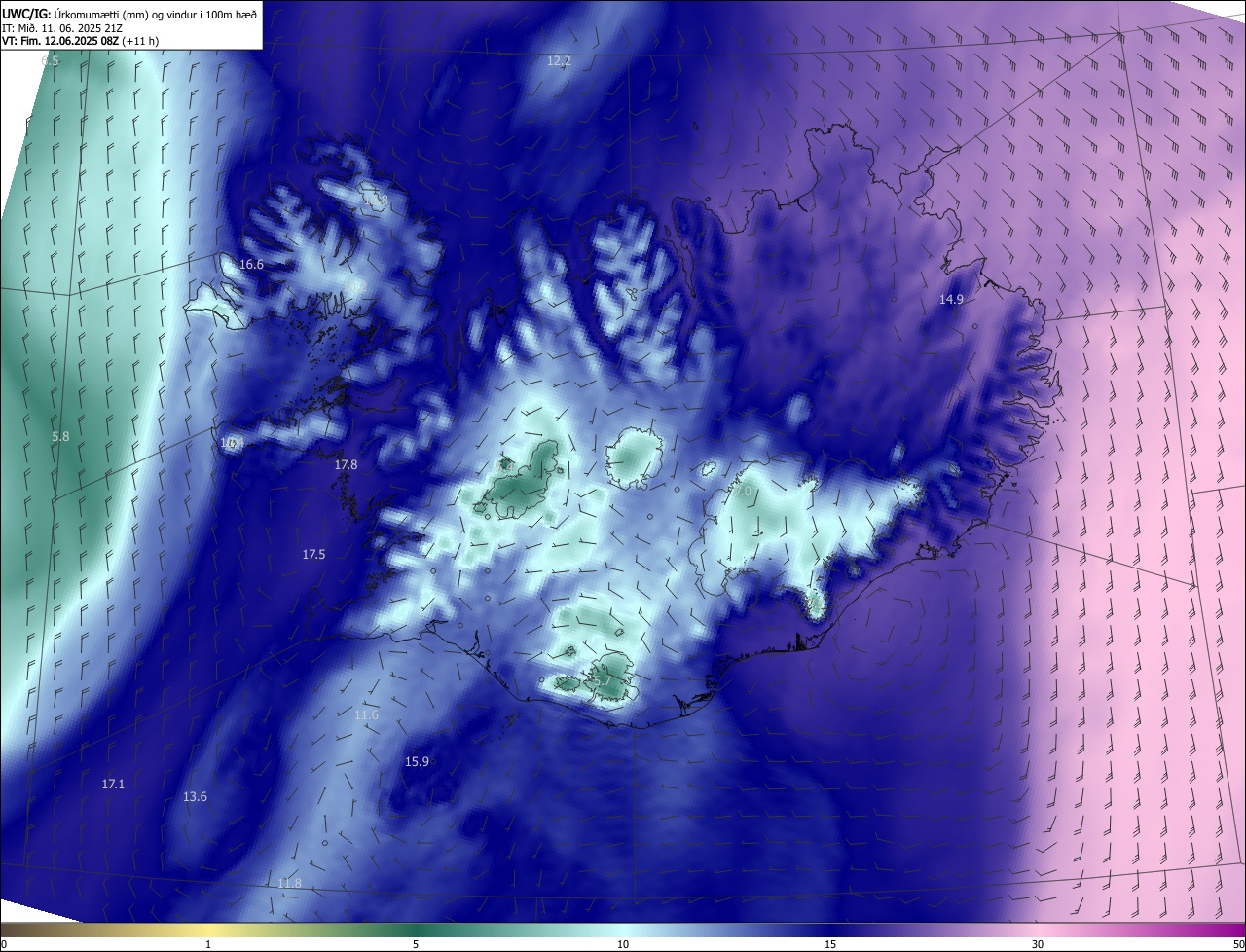Click the 11.6 value label
The height and width of the screenshot is (952, 1246).
pyautogui.click(x=366, y=715)
